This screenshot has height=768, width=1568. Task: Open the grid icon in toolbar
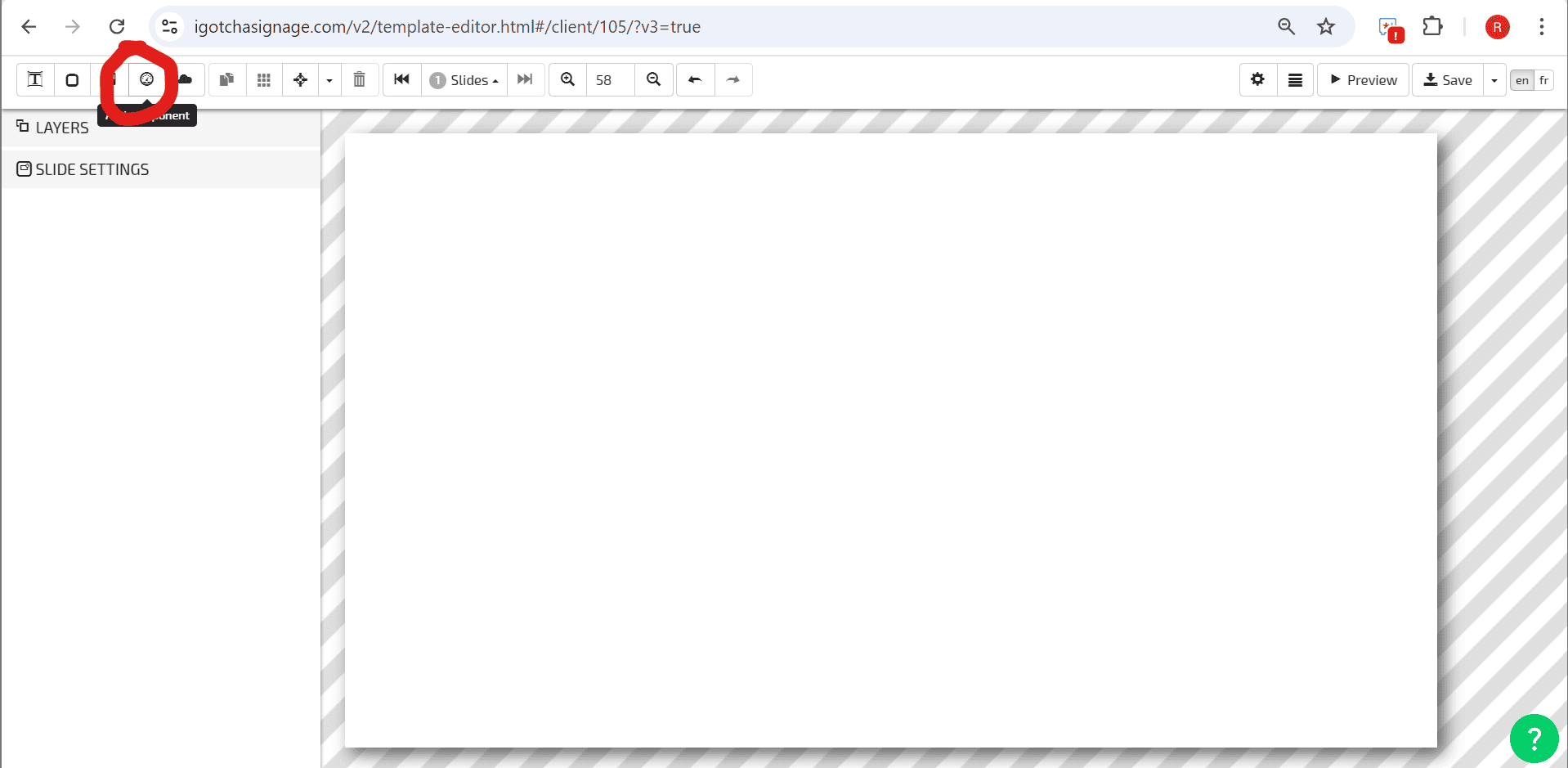click(x=264, y=79)
